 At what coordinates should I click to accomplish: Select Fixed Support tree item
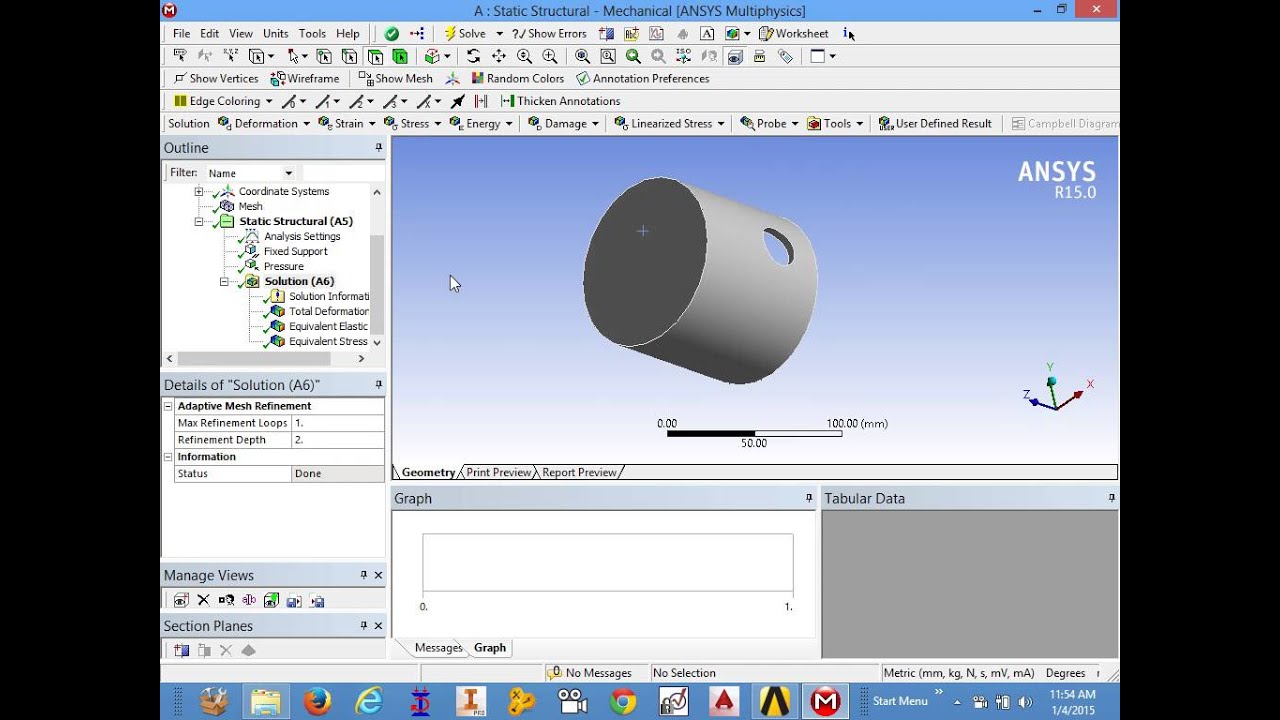[x=295, y=251]
